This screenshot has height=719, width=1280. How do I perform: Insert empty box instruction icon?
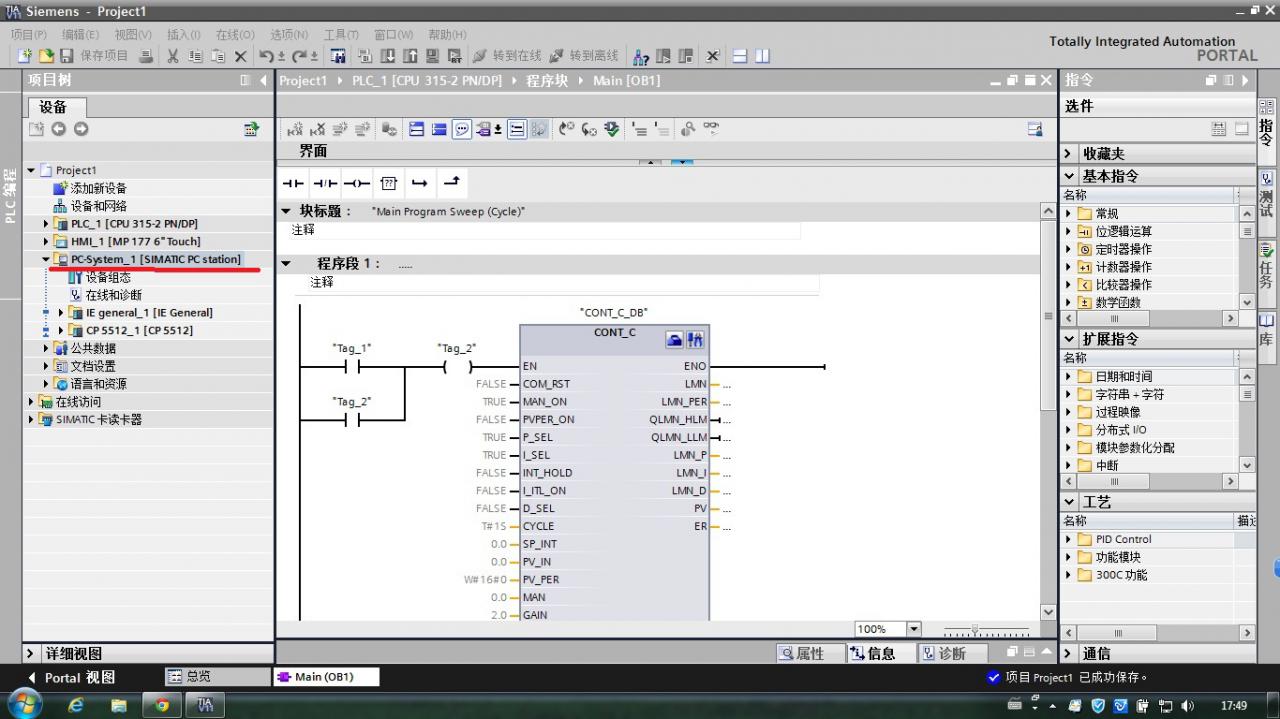tap(389, 183)
